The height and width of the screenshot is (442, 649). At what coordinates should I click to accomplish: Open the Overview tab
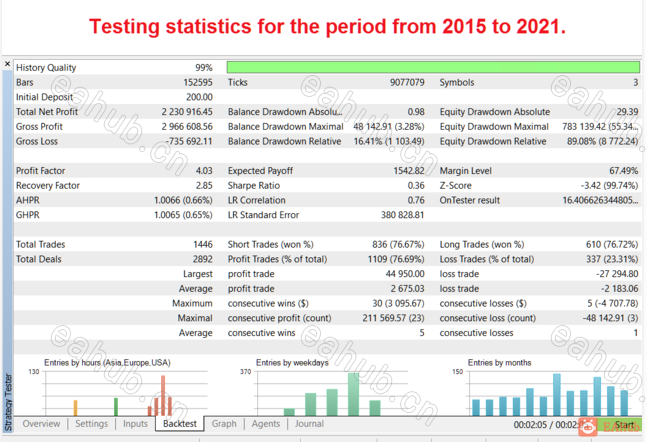[41, 424]
